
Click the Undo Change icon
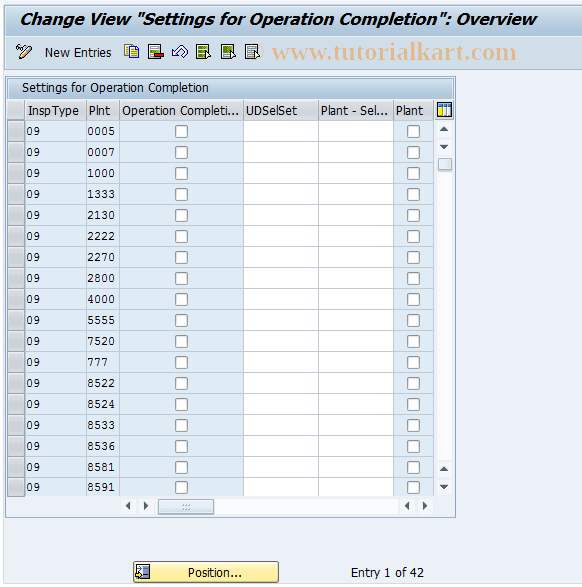click(180, 52)
